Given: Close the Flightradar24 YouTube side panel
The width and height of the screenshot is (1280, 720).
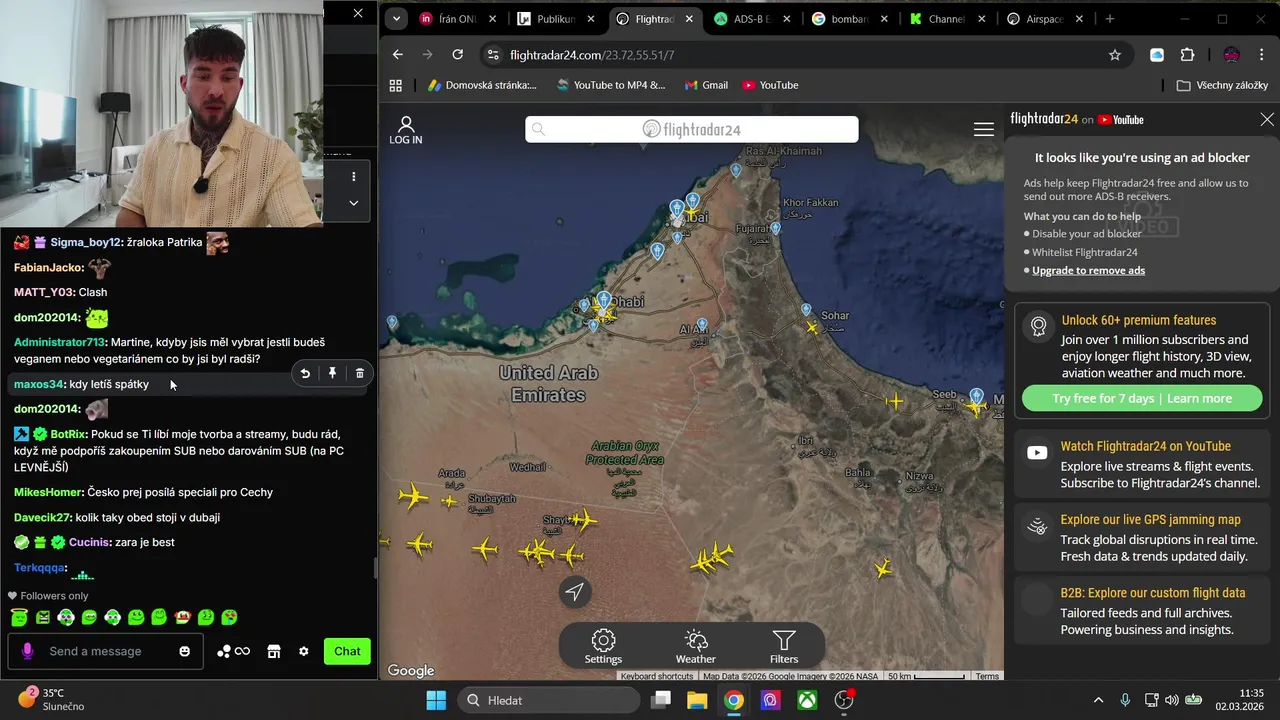Looking at the screenshot, I should tap(1267, 119).
